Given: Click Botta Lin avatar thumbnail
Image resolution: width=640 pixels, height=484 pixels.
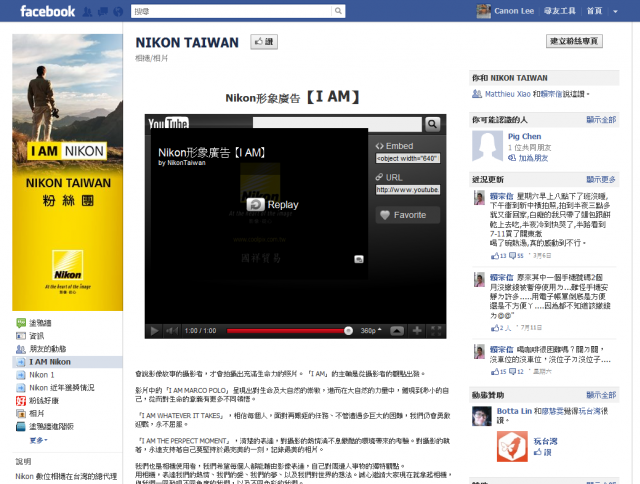Looking at the screenshot, I should coord(482,416).
